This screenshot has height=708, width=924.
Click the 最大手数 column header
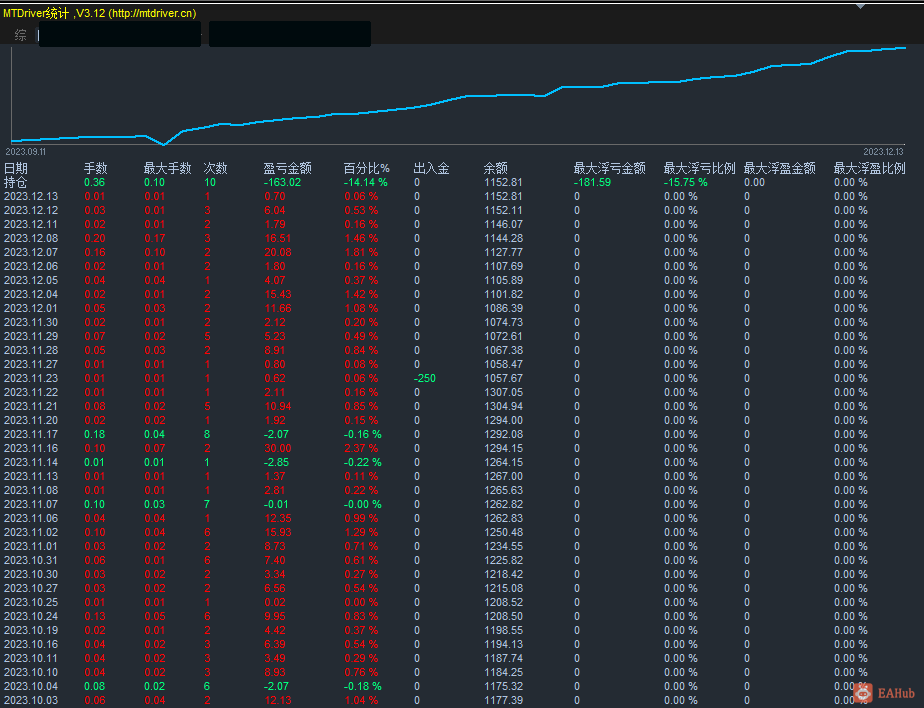167,169
